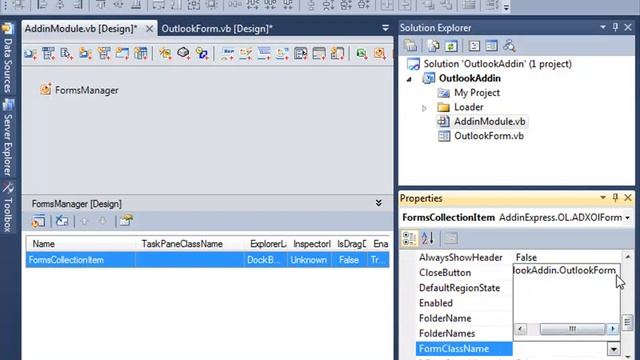
Task: Click the black box component toolbar icon
Action: point(183,53)
